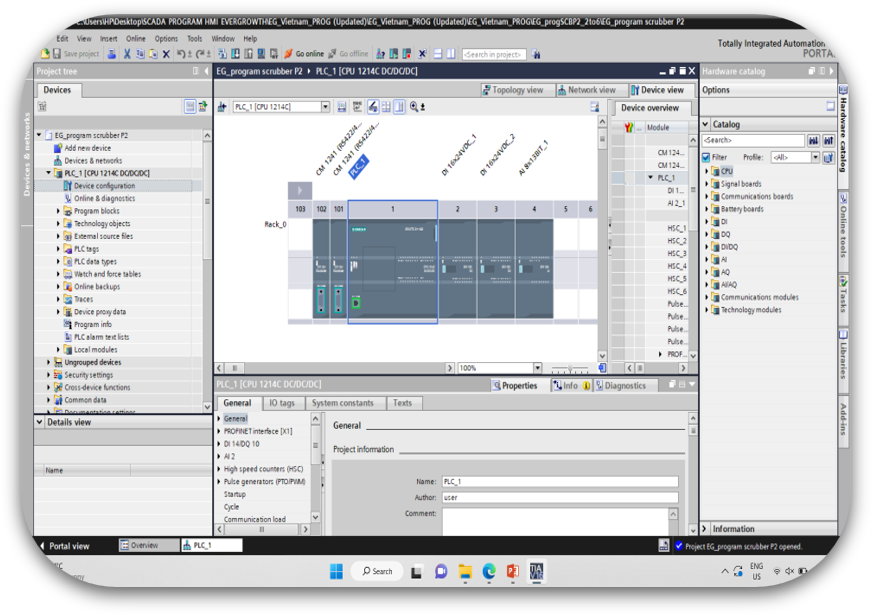872x615 pixels.
Task: Select High speed counters (HSC) item
Action: (x=263, y=469)
